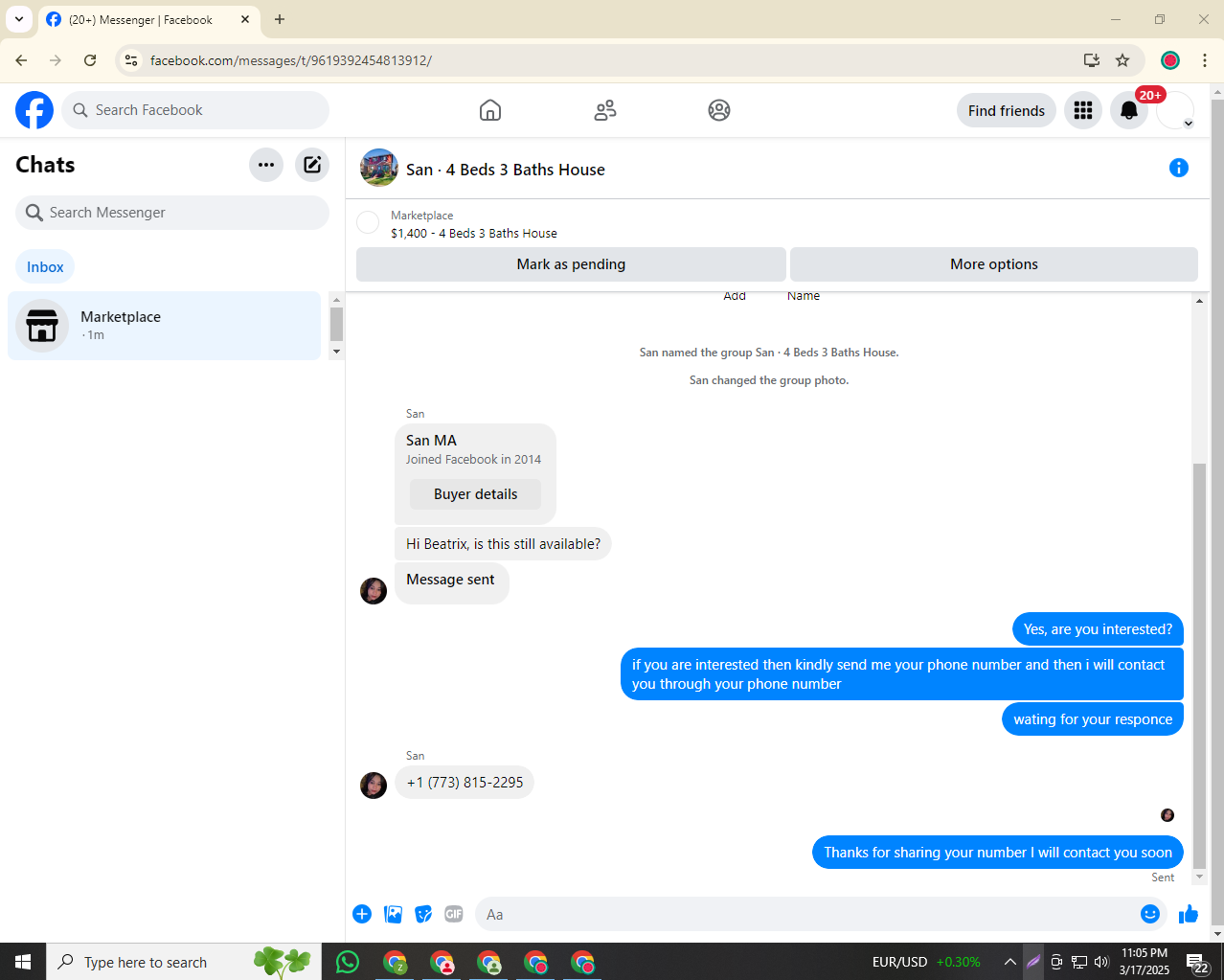Viewport: 1224px width, 980px height.
Task: Click the Marketplace store icon in chat list
Action: point(42,326)
